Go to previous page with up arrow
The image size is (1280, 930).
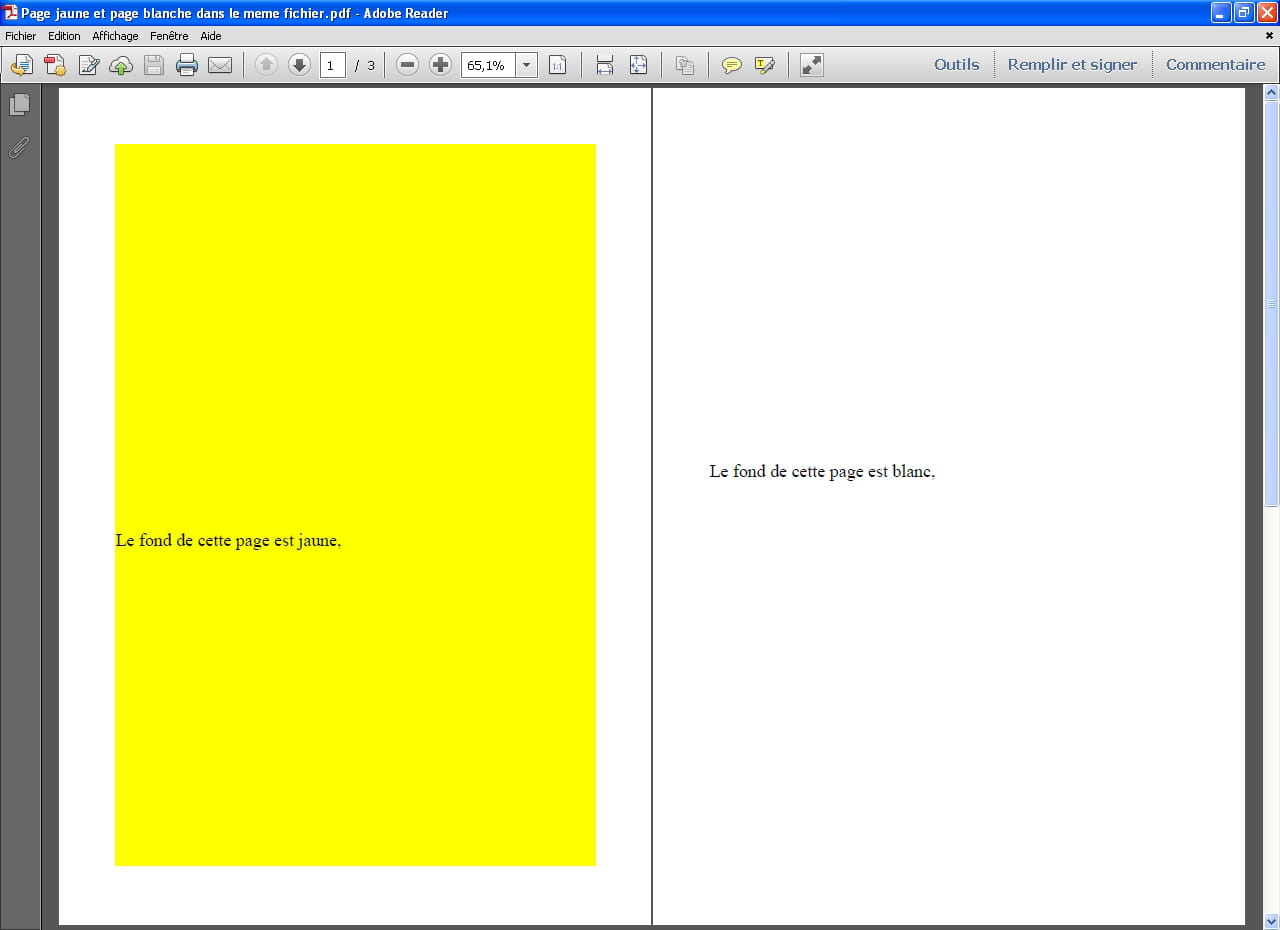pos(266,65)
